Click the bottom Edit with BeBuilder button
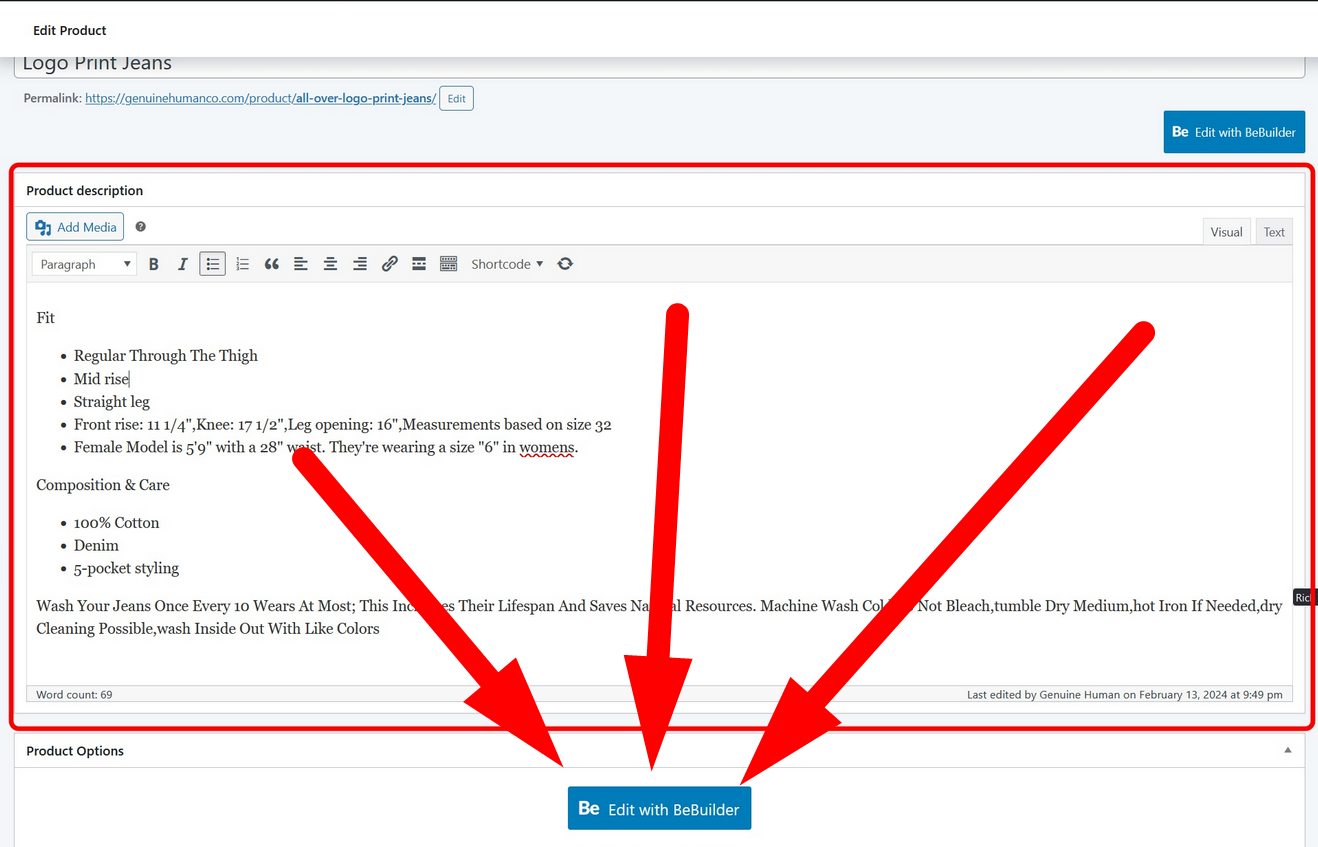This screenshot has height=847, width=1318. 659,809
